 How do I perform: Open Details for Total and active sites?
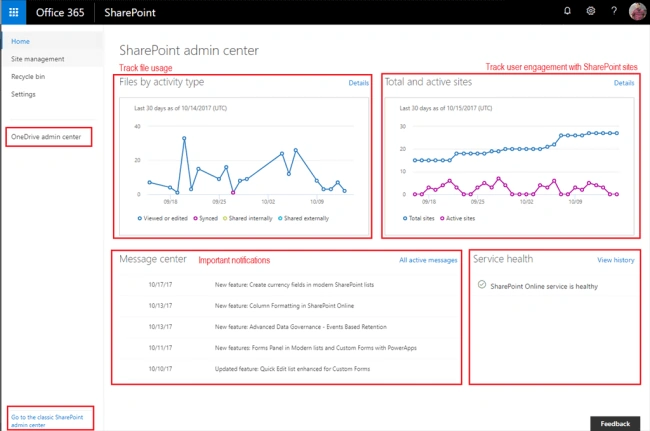(624, 83)
